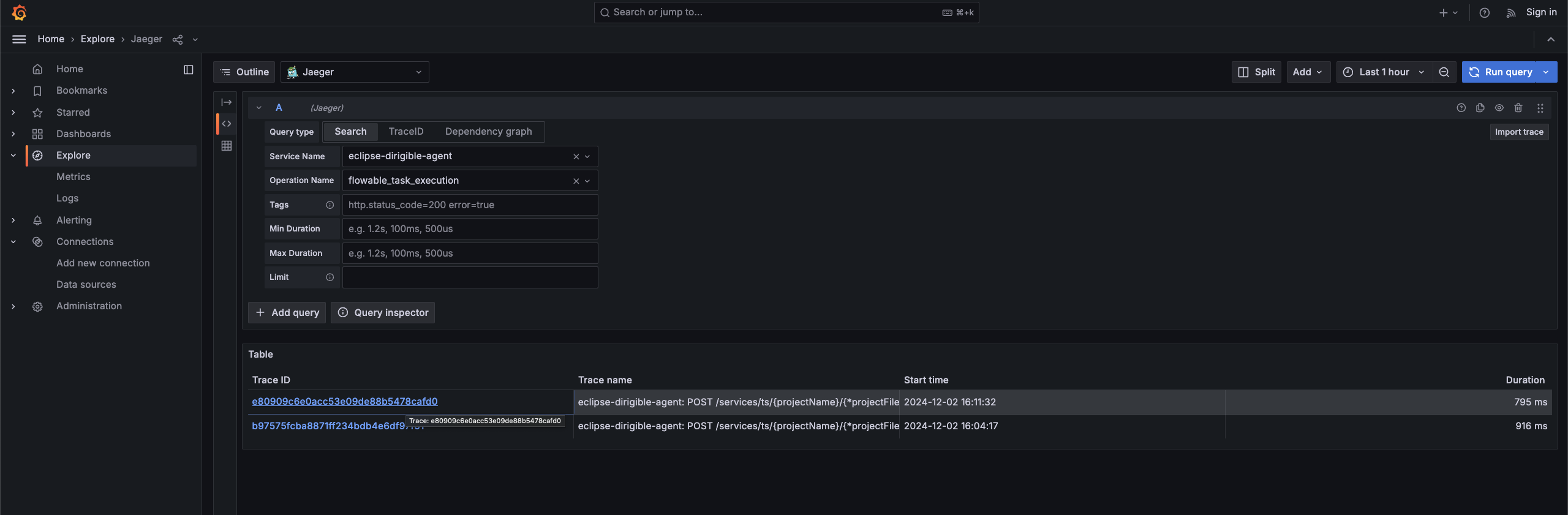The height and width of the screenshot is (515, 1568).
Task: Click the Sign in link
Action: (1542, 12)
